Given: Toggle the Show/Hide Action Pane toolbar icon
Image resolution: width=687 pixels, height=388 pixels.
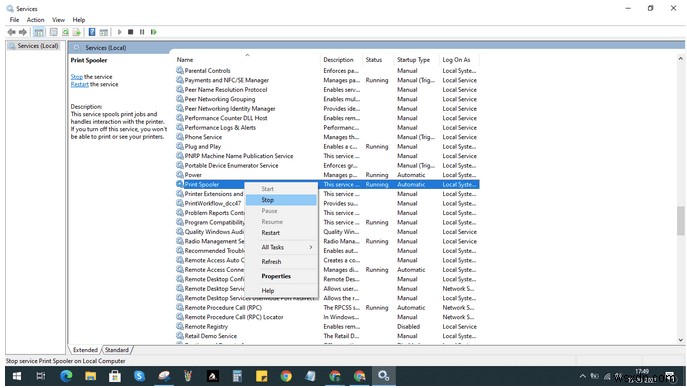Looking at the screenshot, I should click(x=103, y=32).
